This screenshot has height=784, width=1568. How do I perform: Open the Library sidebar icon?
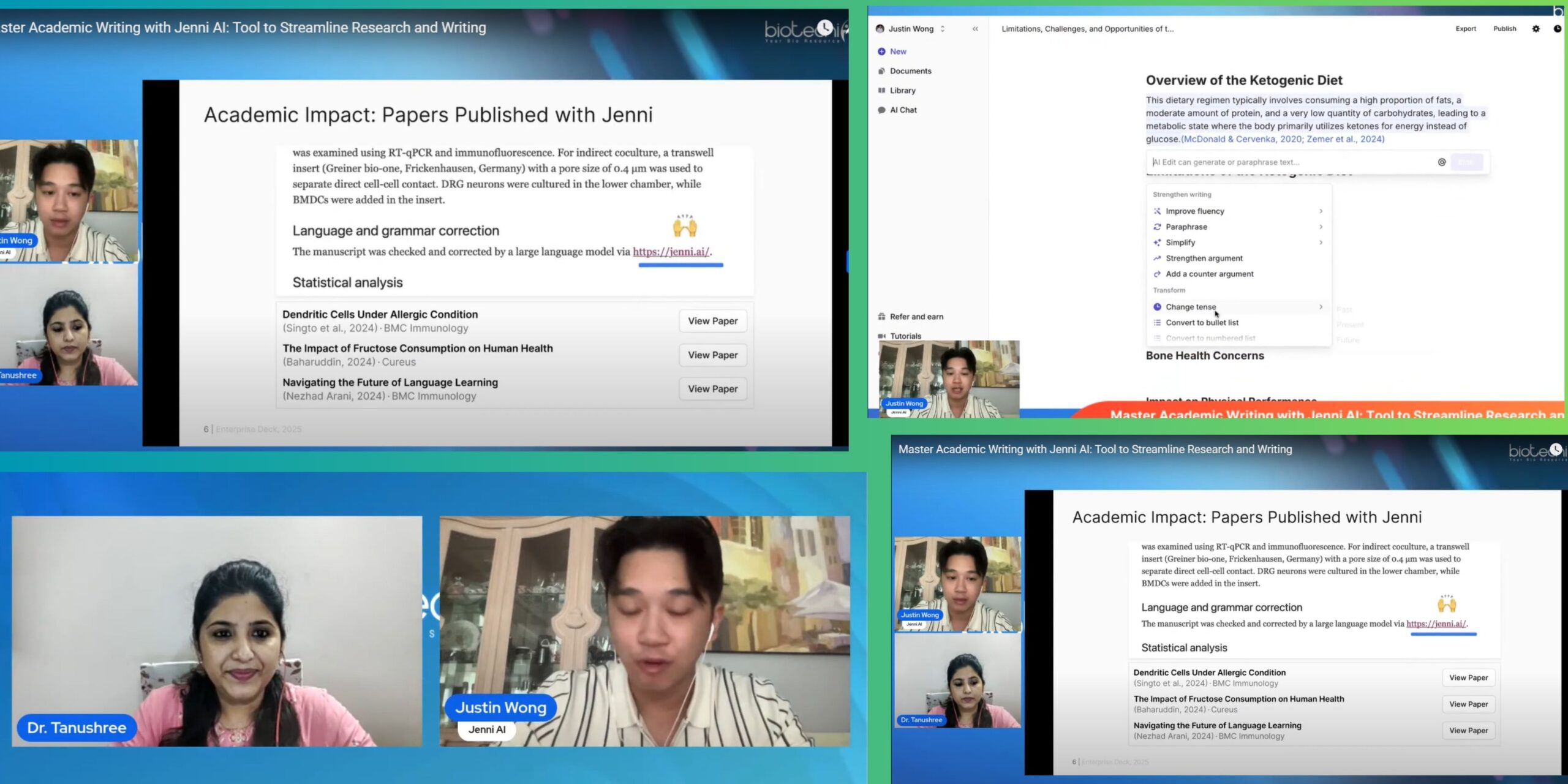tap(881, 91)
